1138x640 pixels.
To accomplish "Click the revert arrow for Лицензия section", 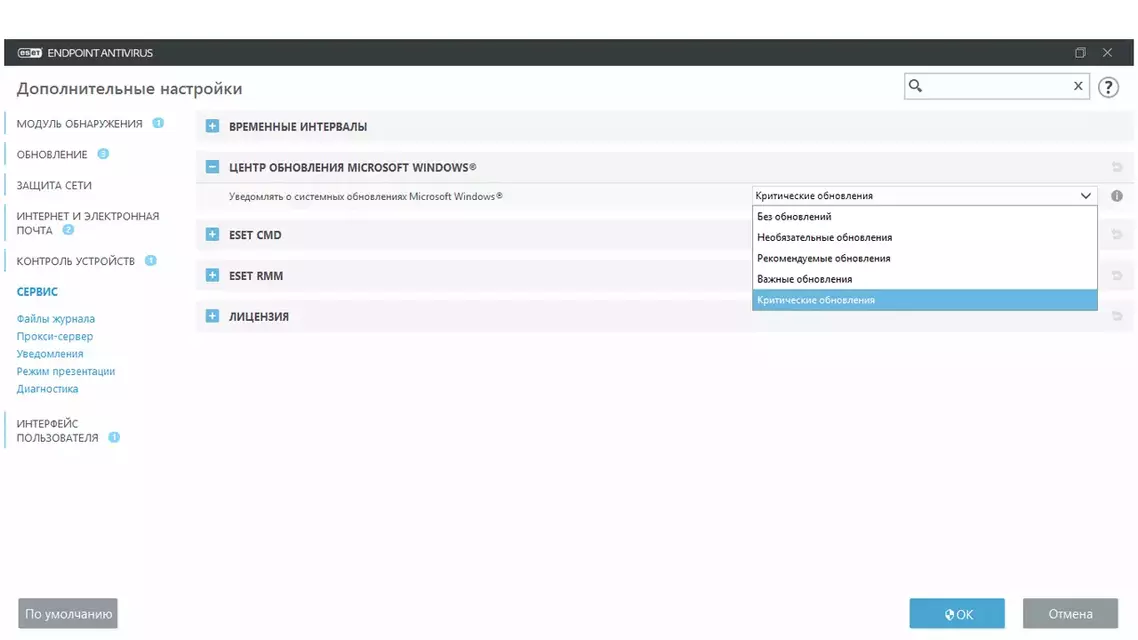I will click(x=1116, y=316).
